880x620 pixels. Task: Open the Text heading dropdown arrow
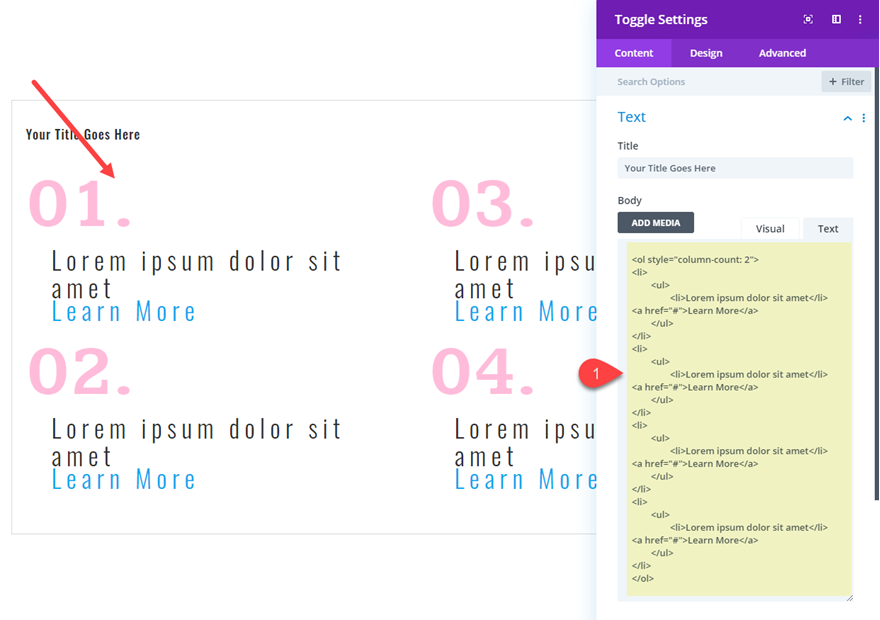point(847,118)
